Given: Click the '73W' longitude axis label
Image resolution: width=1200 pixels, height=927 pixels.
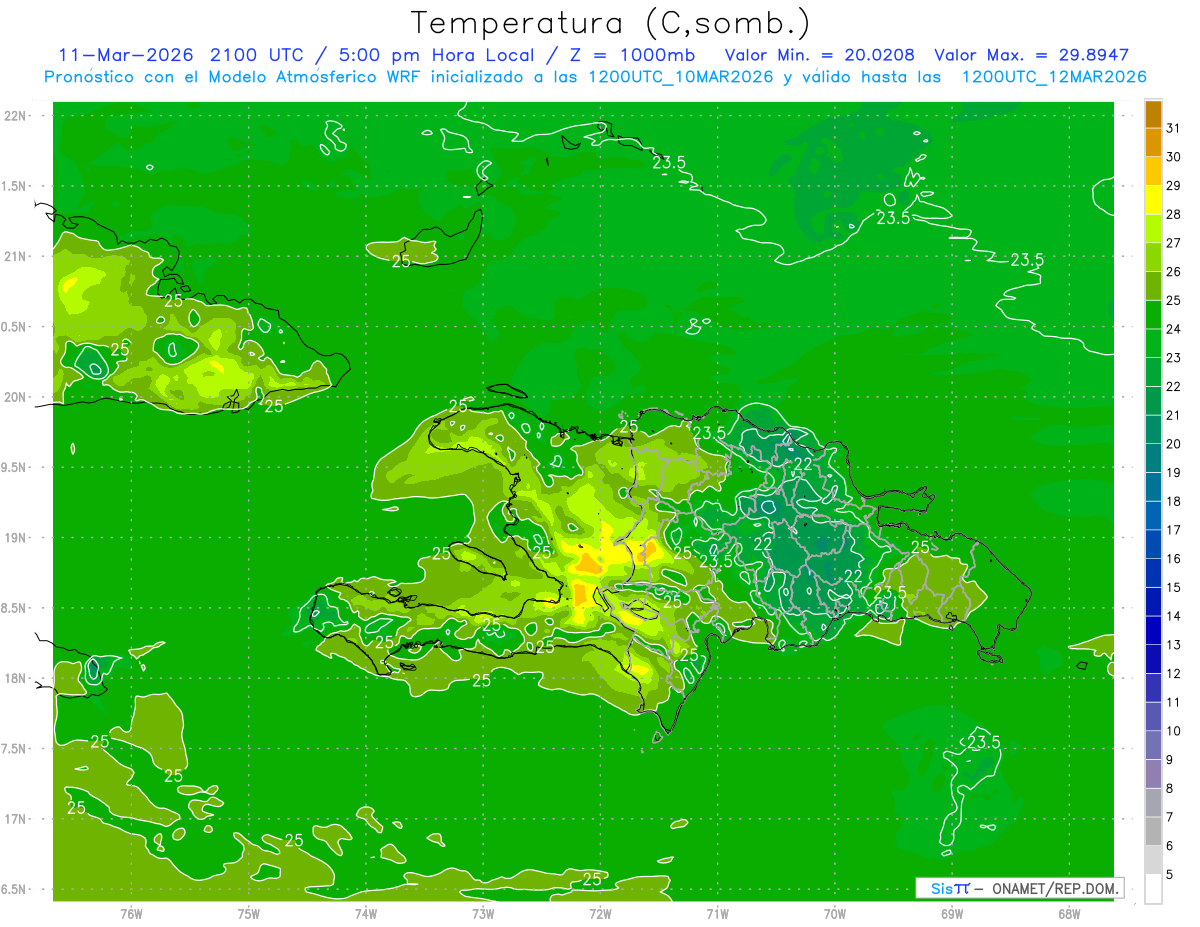Looking at the screenshot, I should pyautogui.click(x=483, y=913).
